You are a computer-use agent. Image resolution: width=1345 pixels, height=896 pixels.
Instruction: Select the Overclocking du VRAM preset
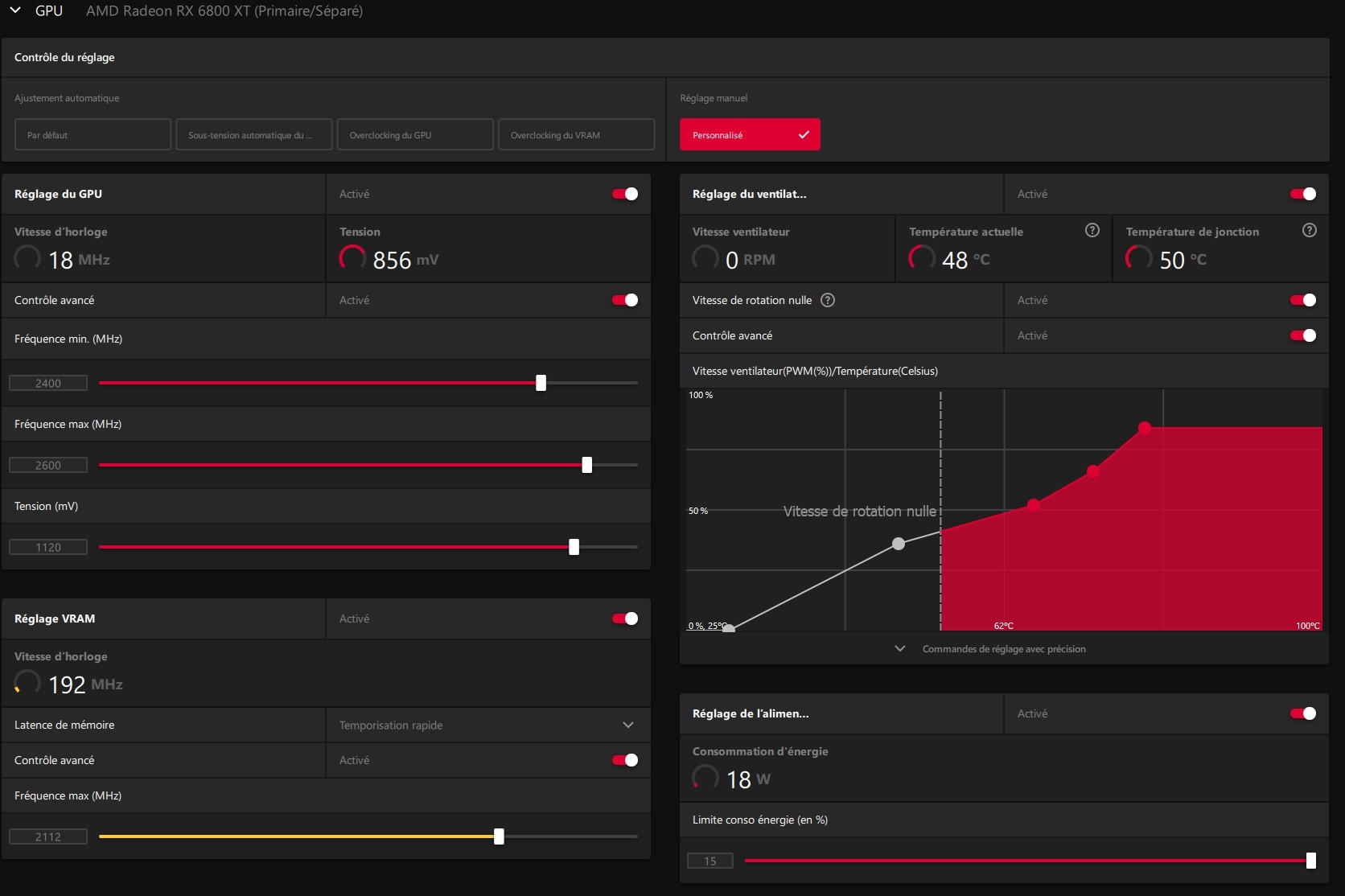pos(576,135)
